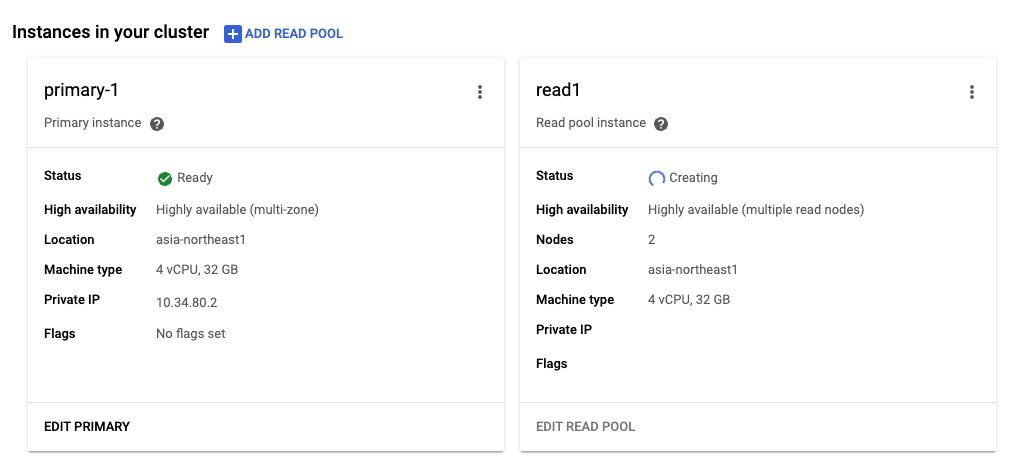This screenshot has height=474, width=1017.
Task: Click the help icon next to Read pool instance
Action: pos(661,124)
